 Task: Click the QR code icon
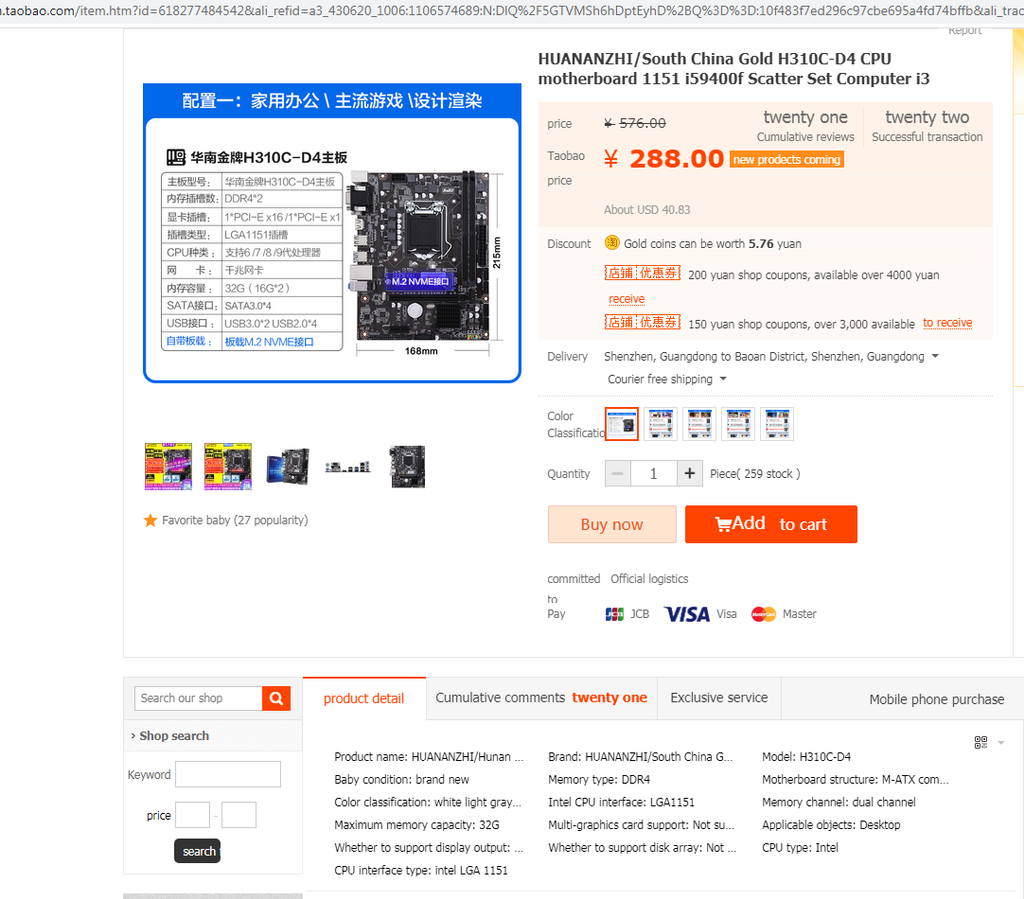(x=980, y=742)
